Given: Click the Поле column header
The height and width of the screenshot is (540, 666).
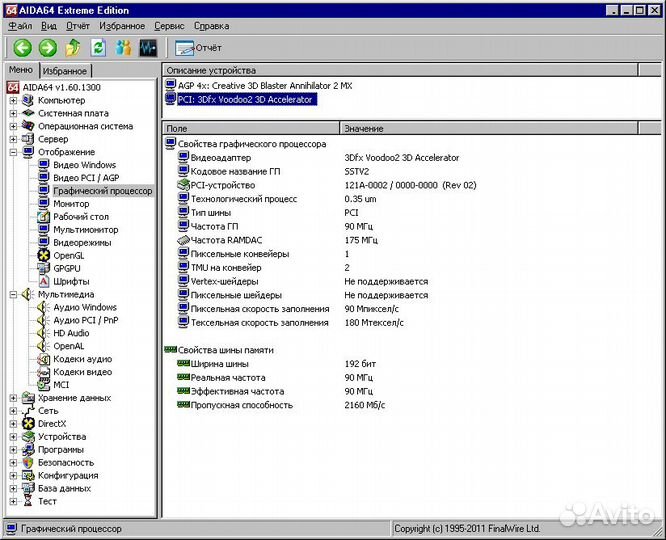Looking at the screenshot, I should point(251,128).
